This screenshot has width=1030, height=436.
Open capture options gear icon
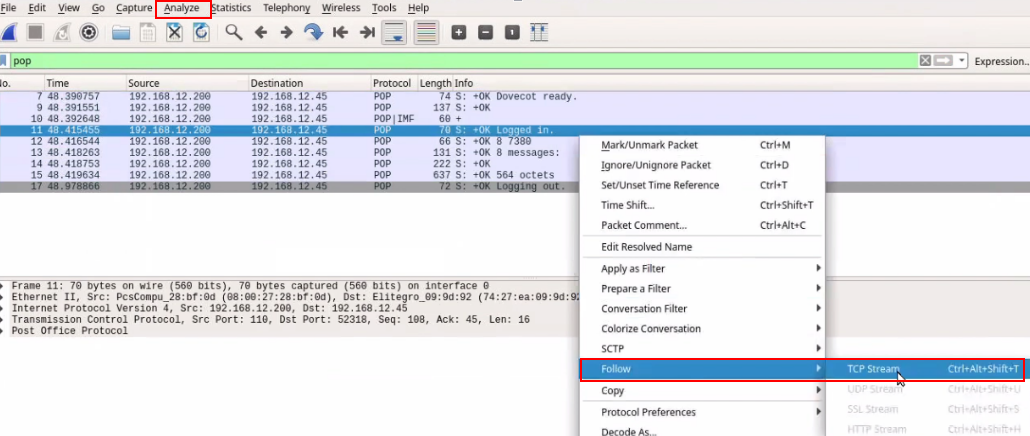[89, 32]
